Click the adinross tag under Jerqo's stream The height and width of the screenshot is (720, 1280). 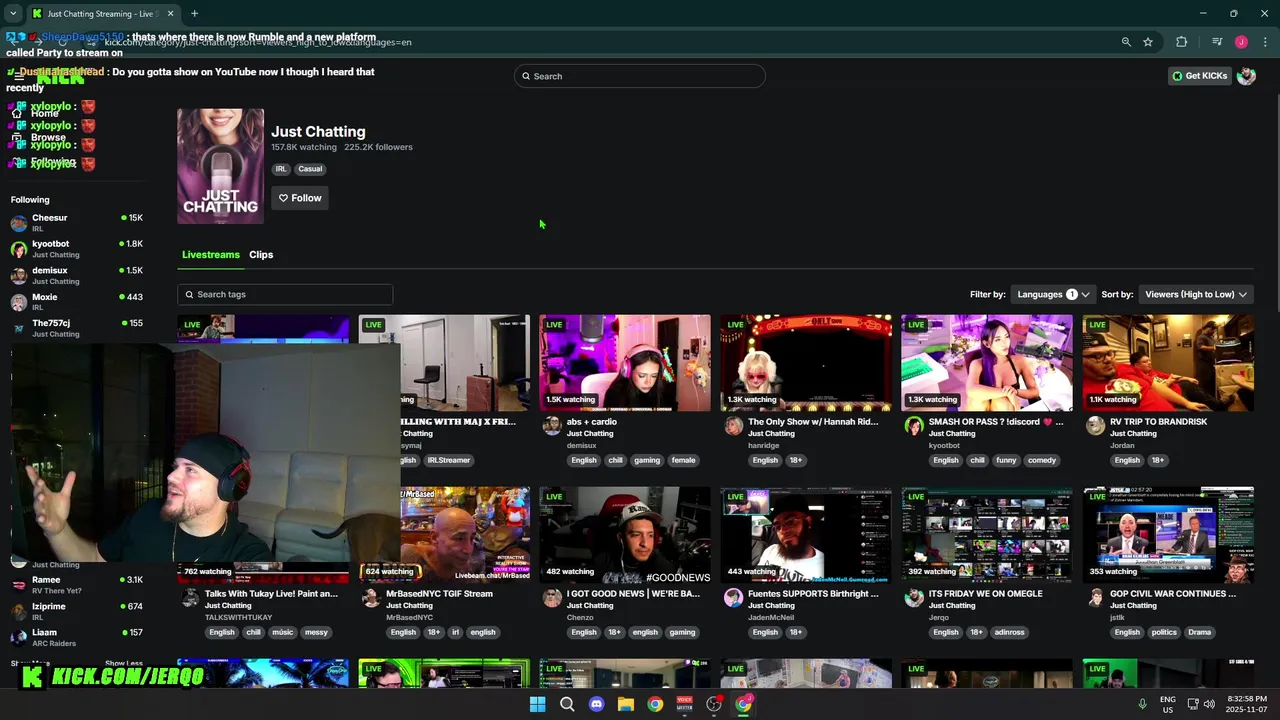(1009, 632)
